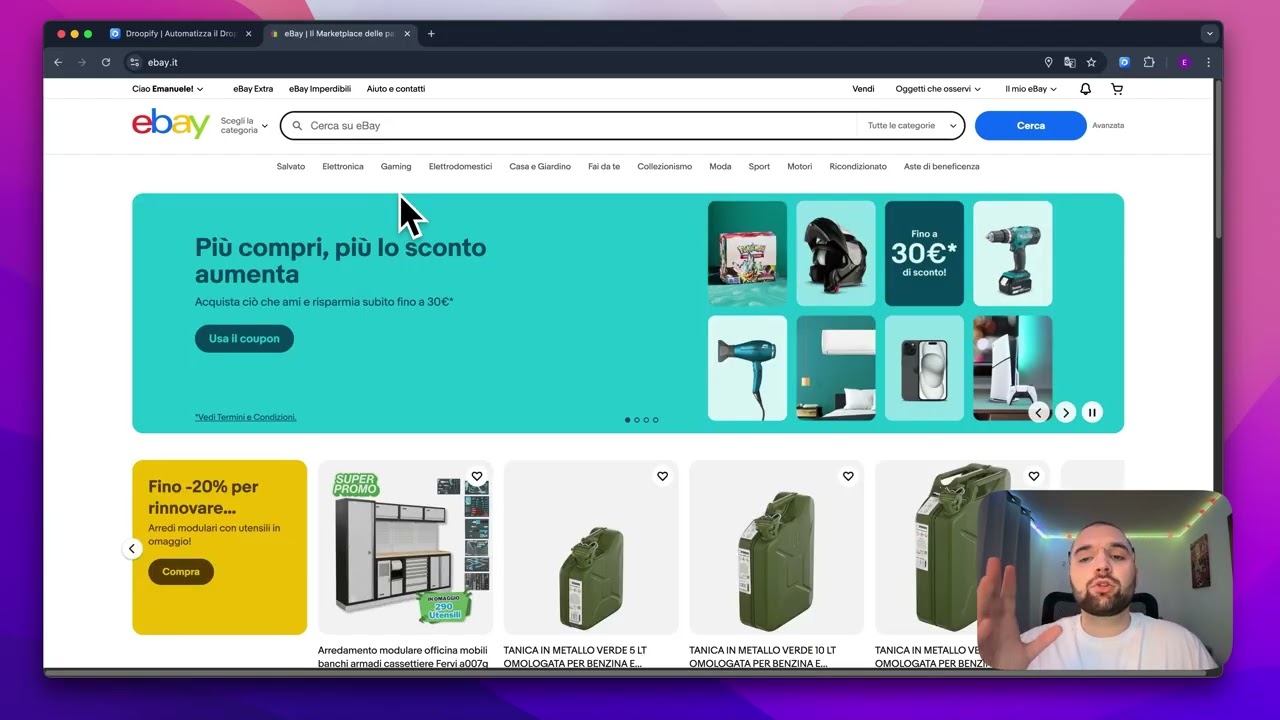
Task: Favorite the Arredamento modulare officina item
Action: click(477, 476)
